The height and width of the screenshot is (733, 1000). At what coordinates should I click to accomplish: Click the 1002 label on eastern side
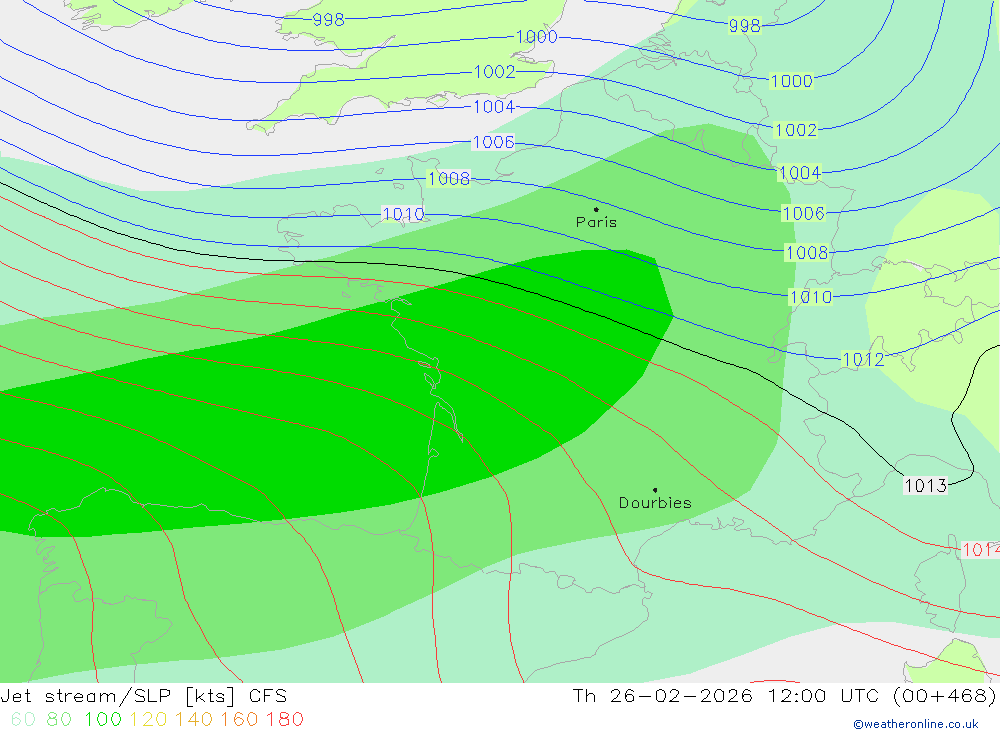point(795,130)
